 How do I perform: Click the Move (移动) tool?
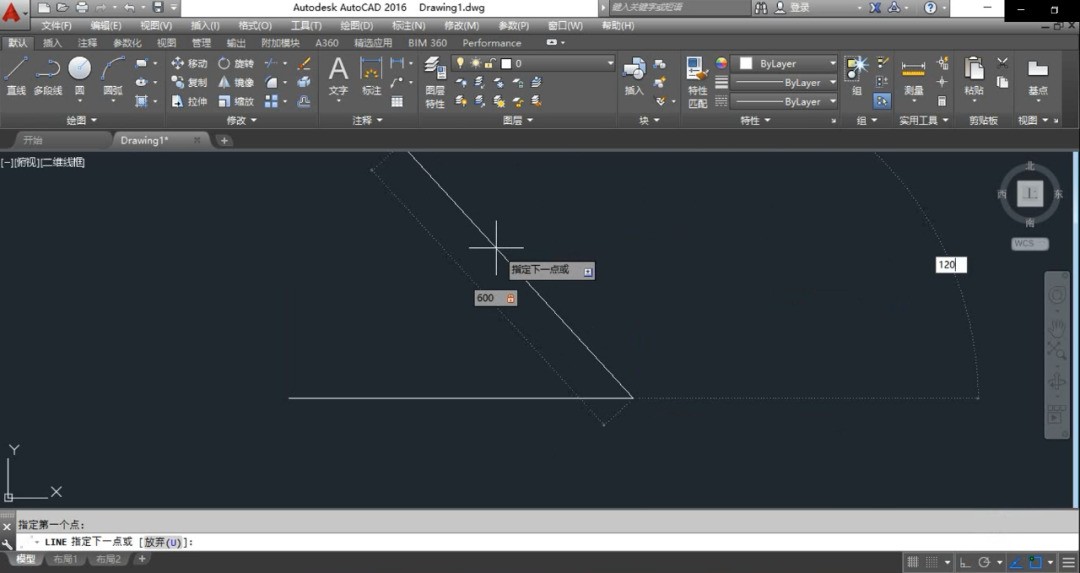(189, 63)
